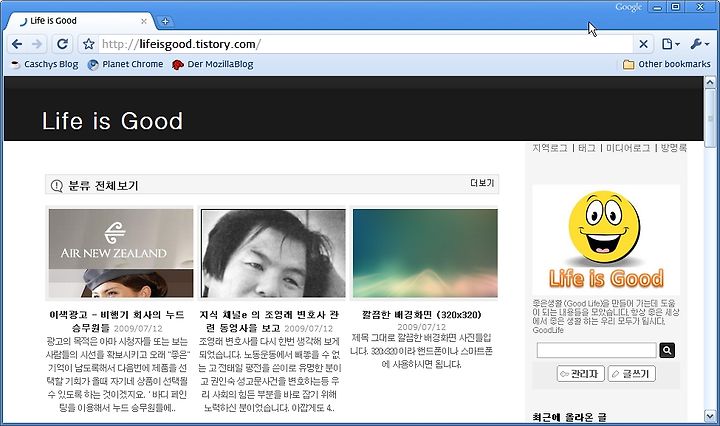Click the sidebar search input field
Image resolution: width=720 pixels, height=426 pixels.
pos(596,350)
